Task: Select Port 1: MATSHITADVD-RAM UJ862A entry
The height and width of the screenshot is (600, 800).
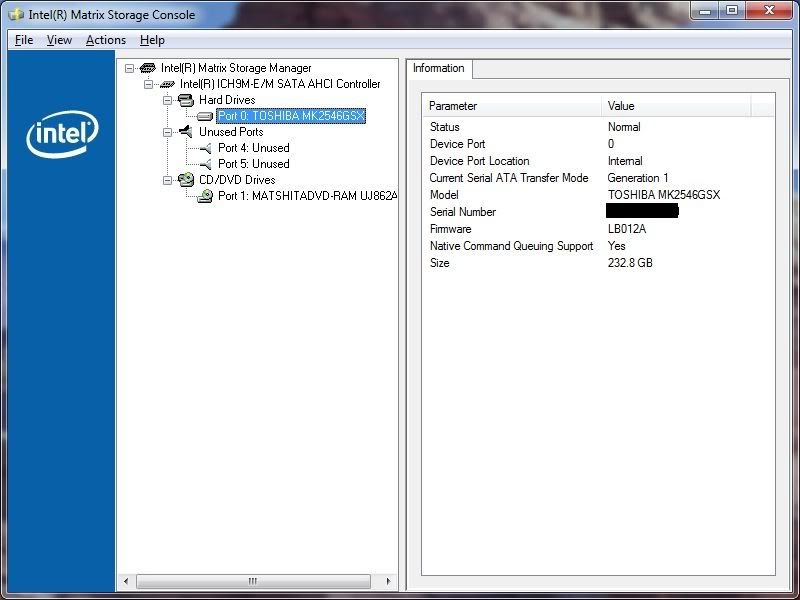Action: [307, 196]
